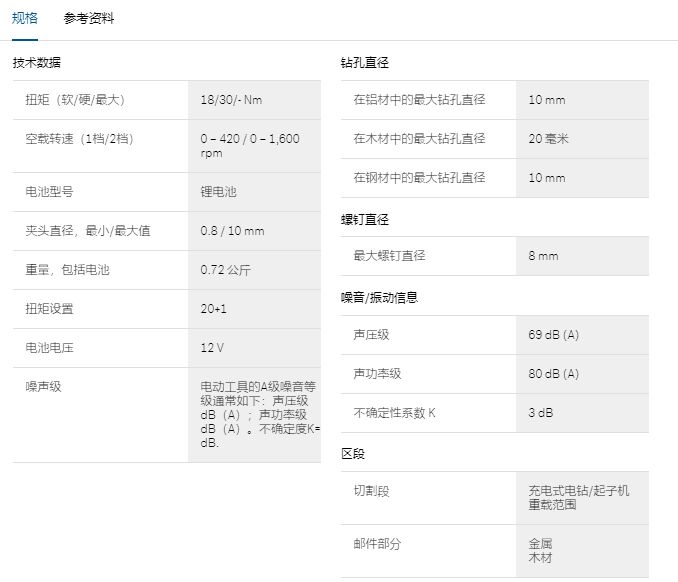Select the 扭矩（软/硬/最大） row label
Viewport: 678px width, 582px height.
click(75, 100)
